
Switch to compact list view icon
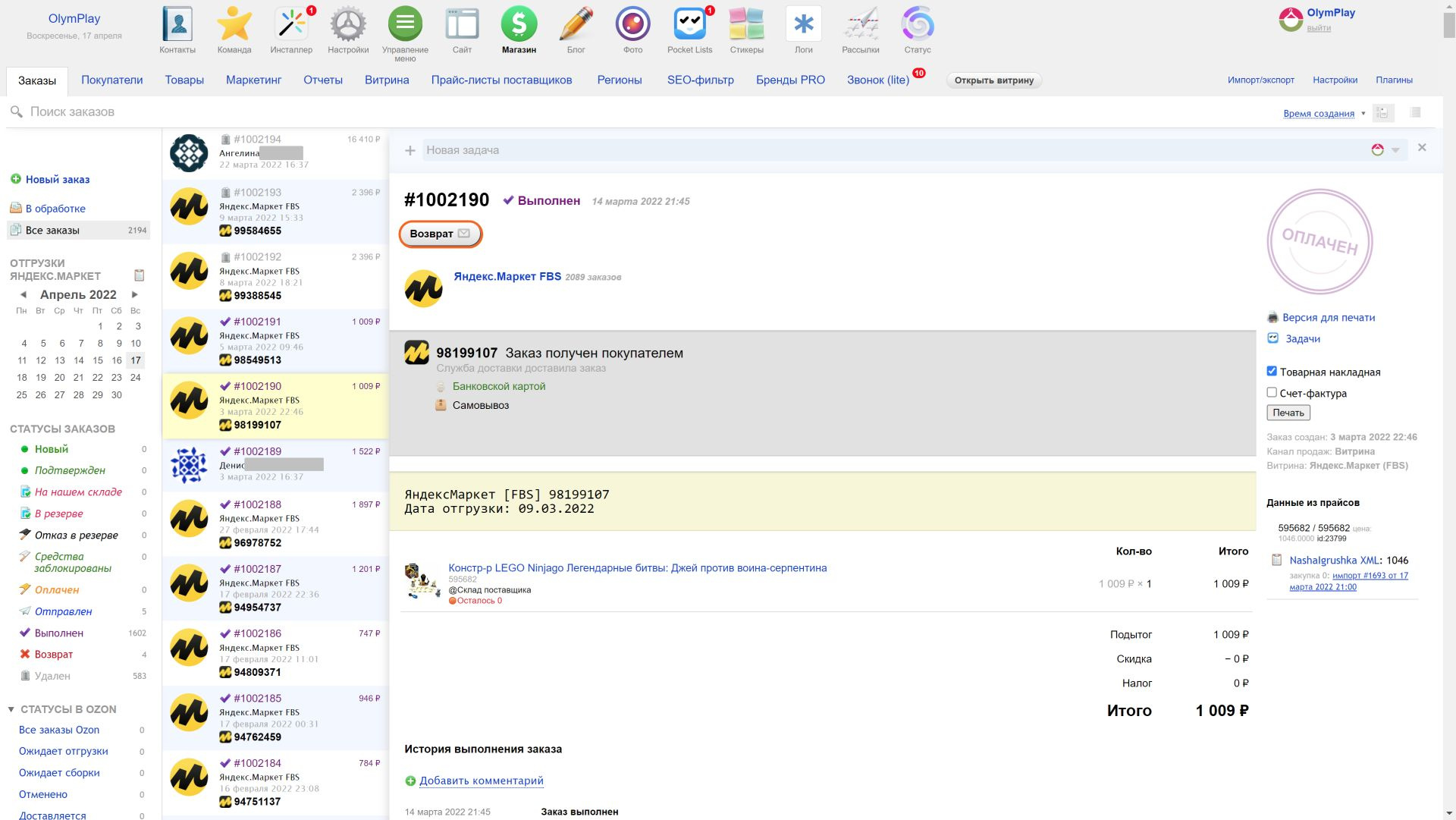[x=1415, y=112]
